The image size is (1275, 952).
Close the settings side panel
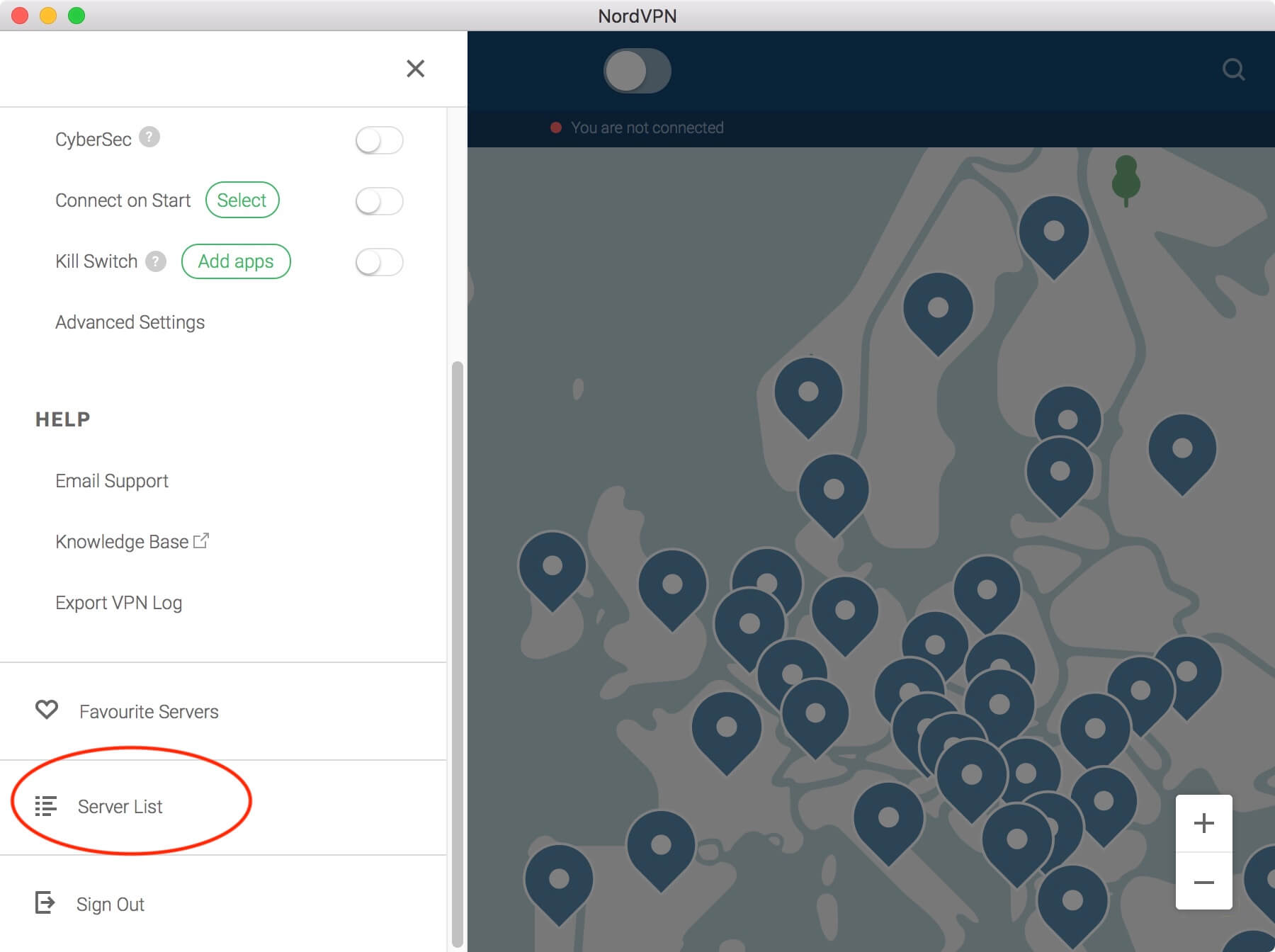pyautogui.click(x=416, y=69)
